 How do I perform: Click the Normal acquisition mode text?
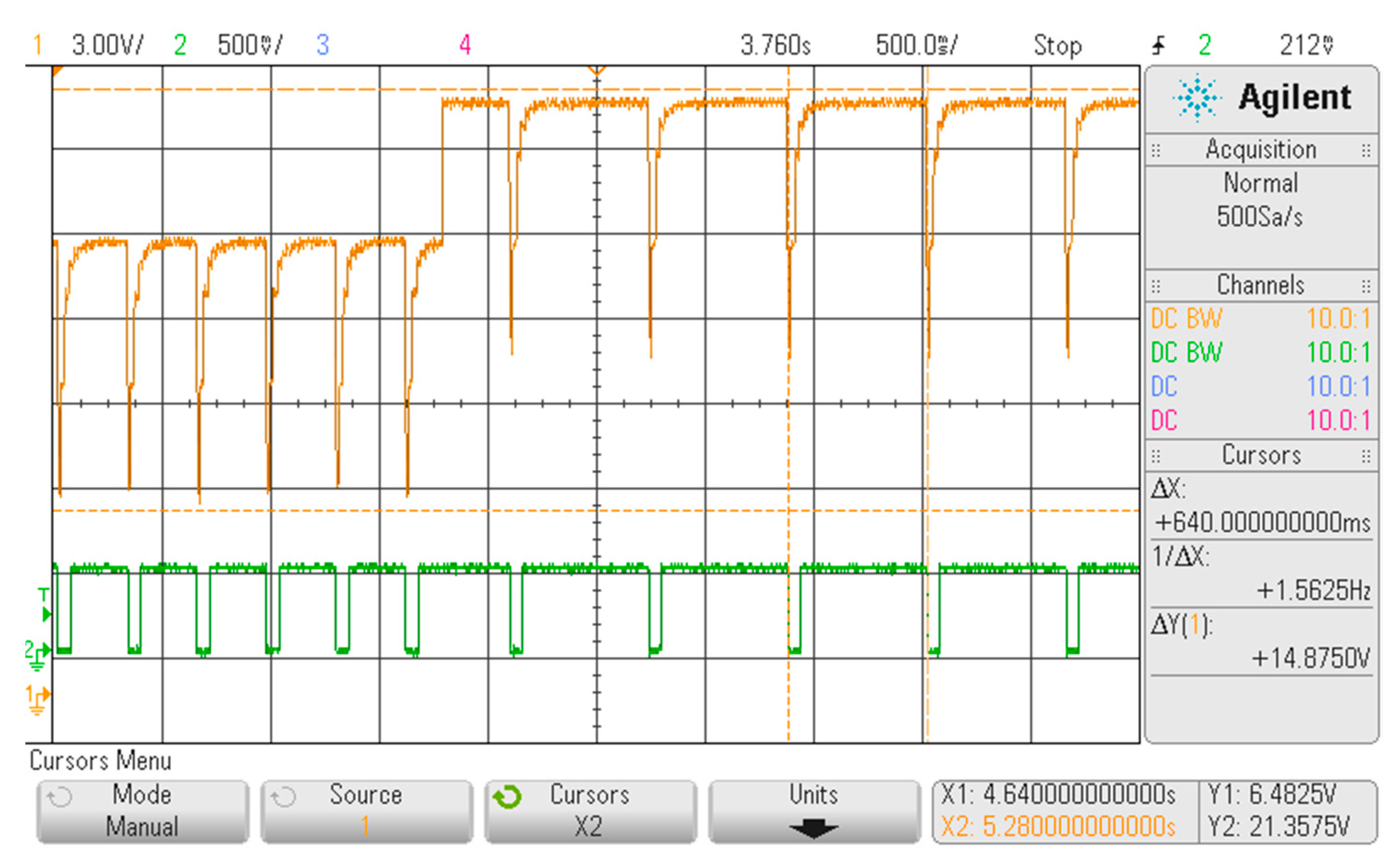pyautogui.click(x=1261, y=184)
